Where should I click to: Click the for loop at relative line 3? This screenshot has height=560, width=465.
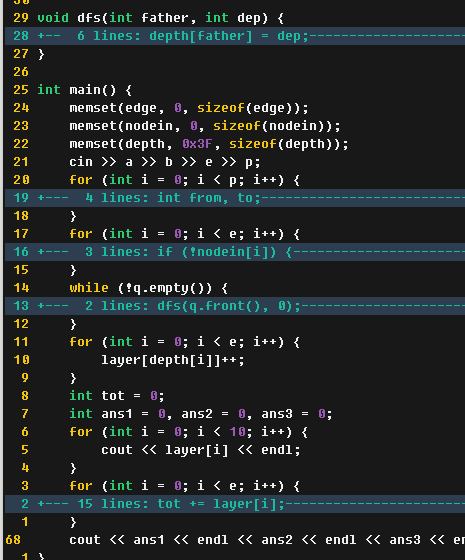[x=185, y=486]
